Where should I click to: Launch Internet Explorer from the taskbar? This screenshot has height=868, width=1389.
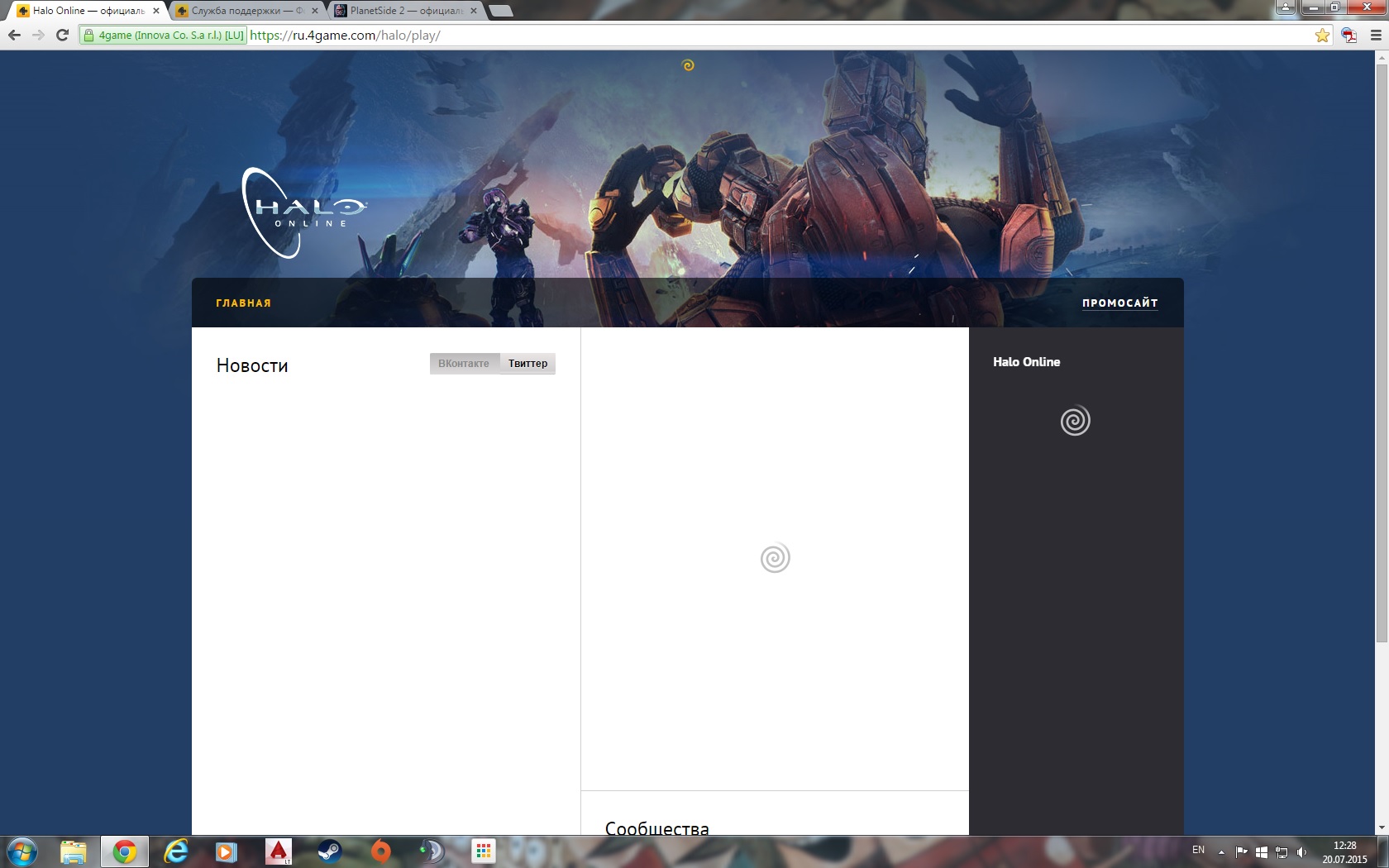tap(176, 851)
